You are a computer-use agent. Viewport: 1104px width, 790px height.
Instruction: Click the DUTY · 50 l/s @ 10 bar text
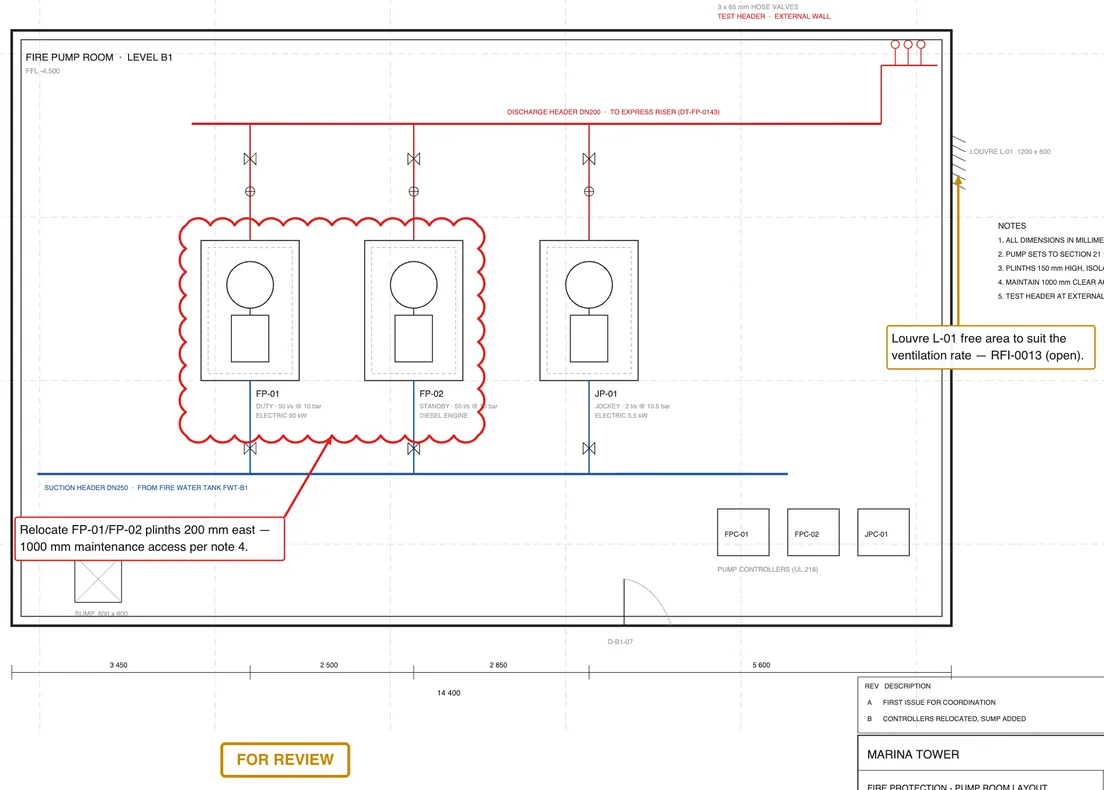click(289, 406)
